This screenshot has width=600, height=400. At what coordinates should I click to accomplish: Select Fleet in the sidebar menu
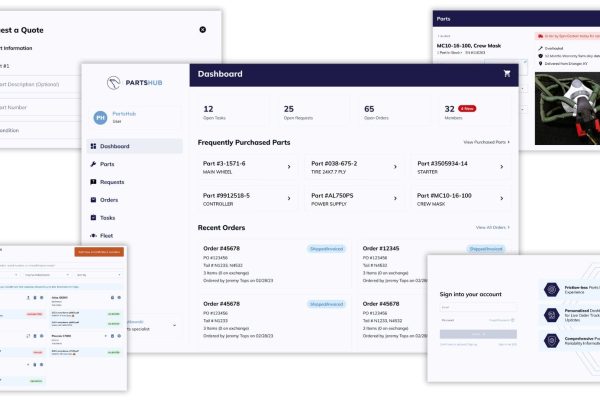click(107, 235)
